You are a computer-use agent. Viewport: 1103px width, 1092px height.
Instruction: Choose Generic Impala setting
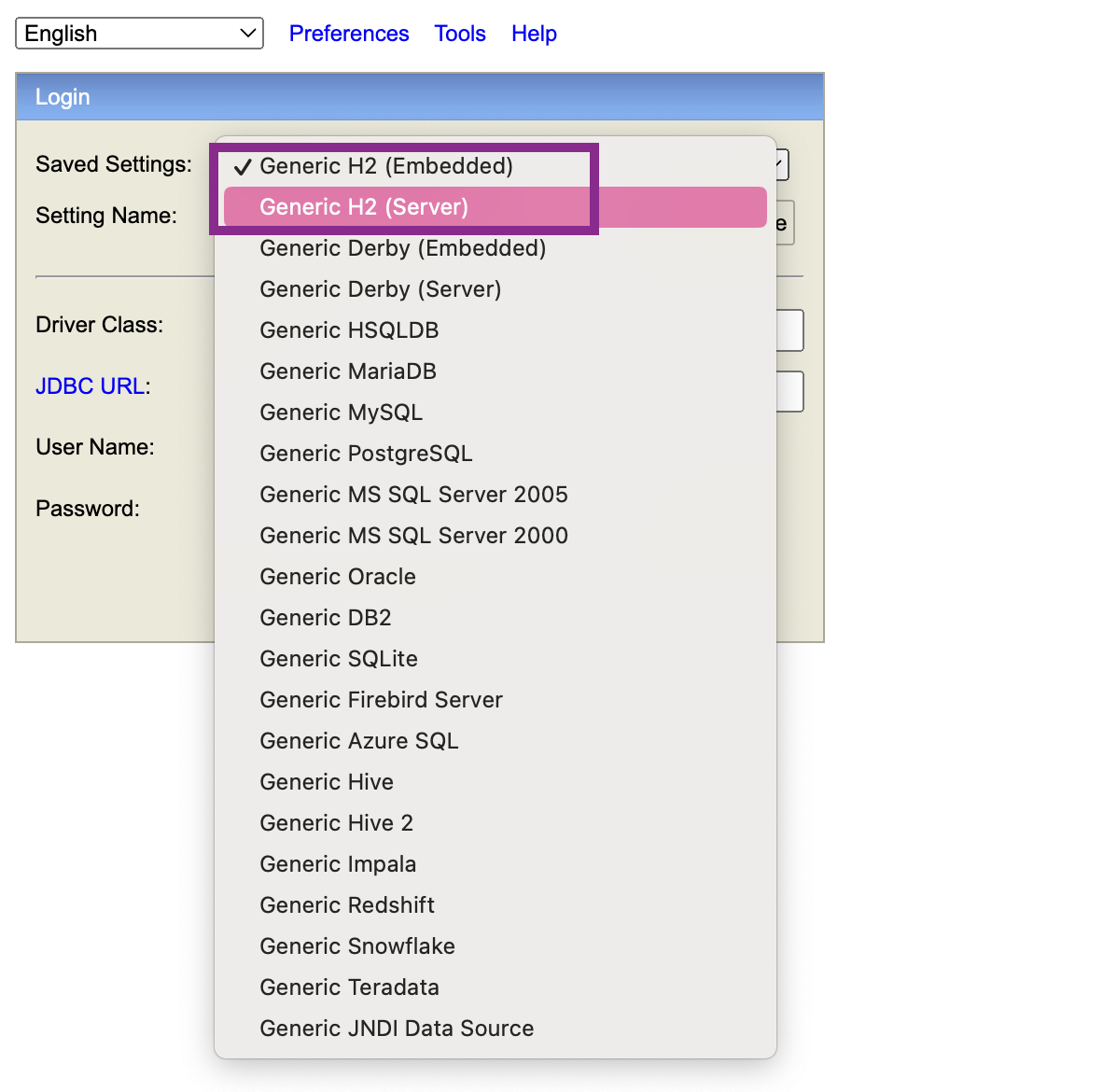(496, 863)
